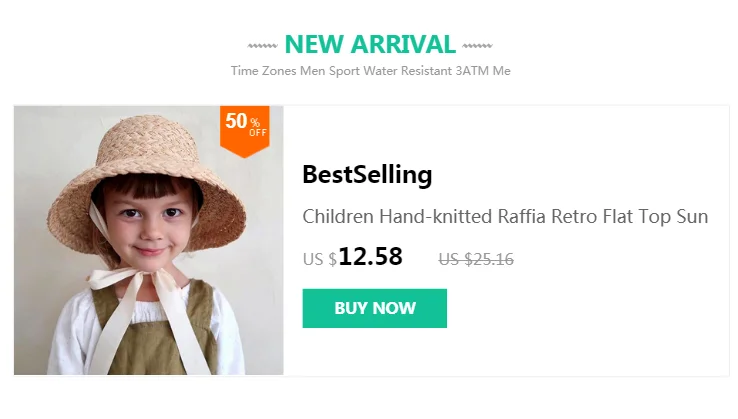Click the green BUY NOW button
This screenshot has width=738, height=419.
[374, 308]
